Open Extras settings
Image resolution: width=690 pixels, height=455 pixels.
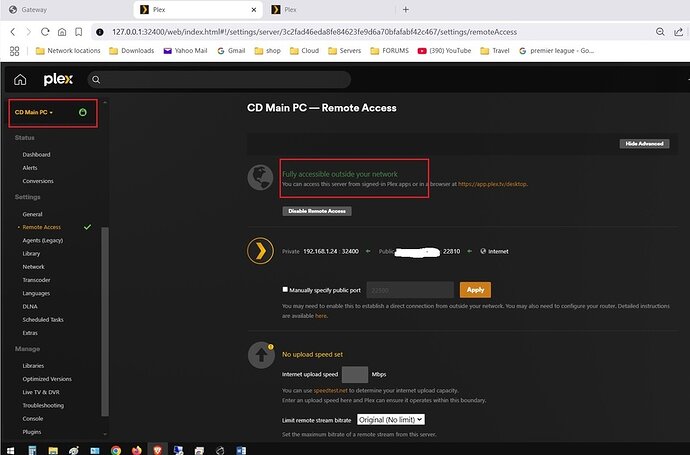pyautogui.click(x=30, y=333)
